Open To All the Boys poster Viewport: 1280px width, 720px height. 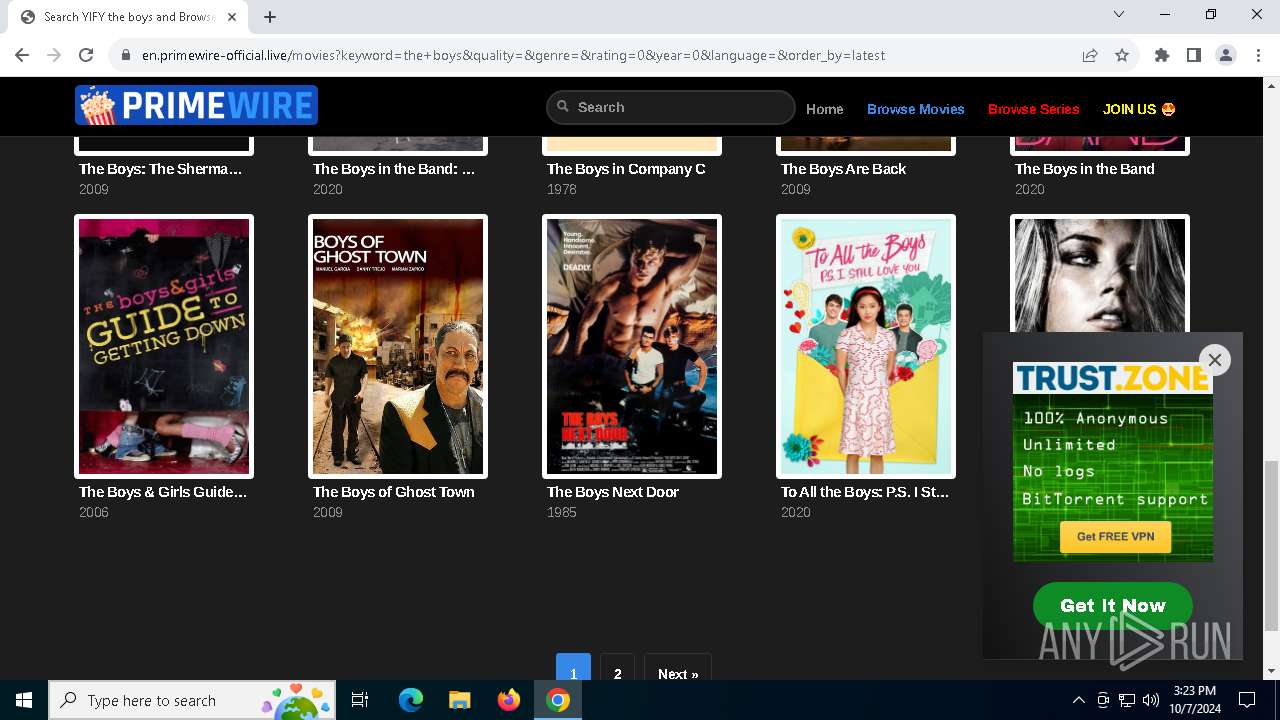(x=866, y=346)
